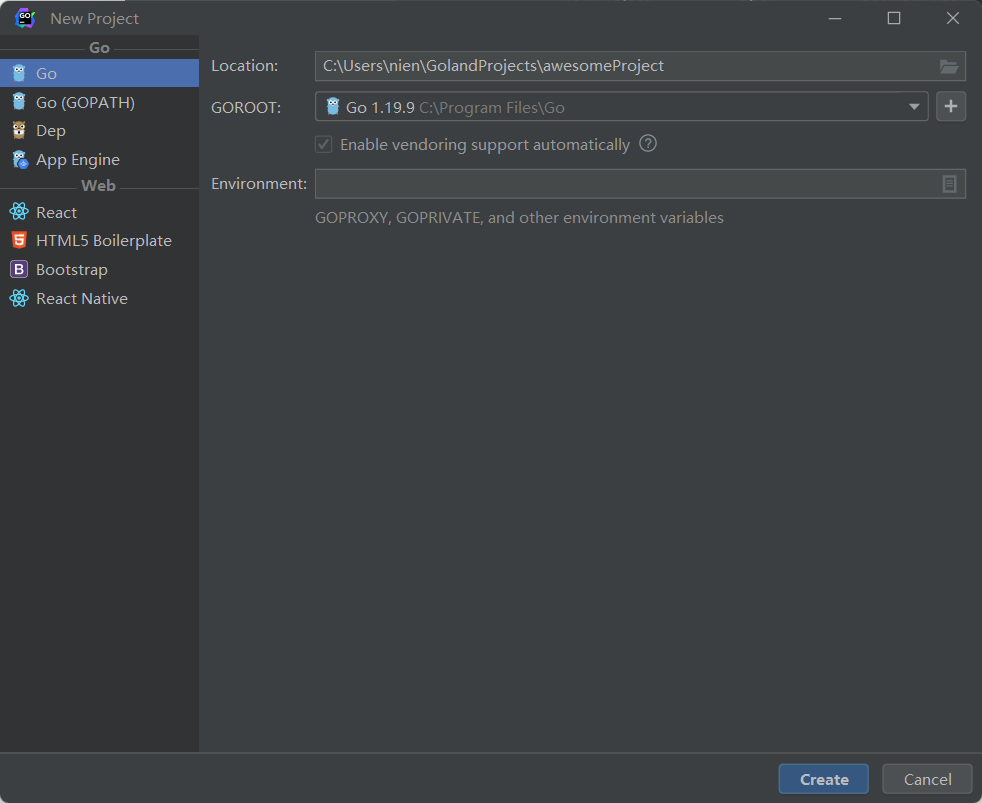This screenshot has height=803, width=982.
Task: Toggle Enable vendoring support automatically checkbox
Action: [323, 145]
